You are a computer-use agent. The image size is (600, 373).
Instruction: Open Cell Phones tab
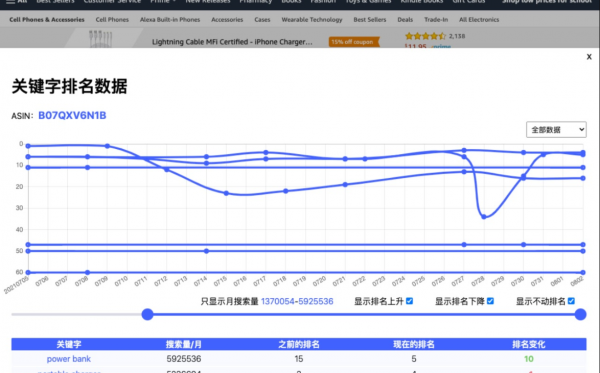(112, 20)
